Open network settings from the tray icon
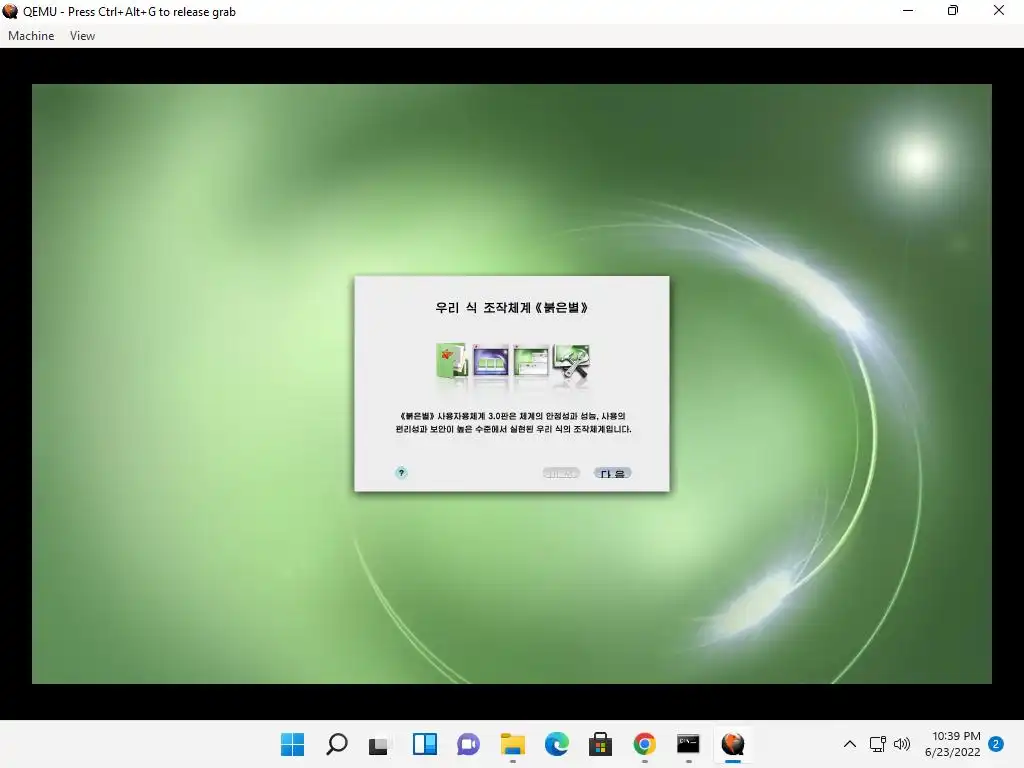 [877, 744]
